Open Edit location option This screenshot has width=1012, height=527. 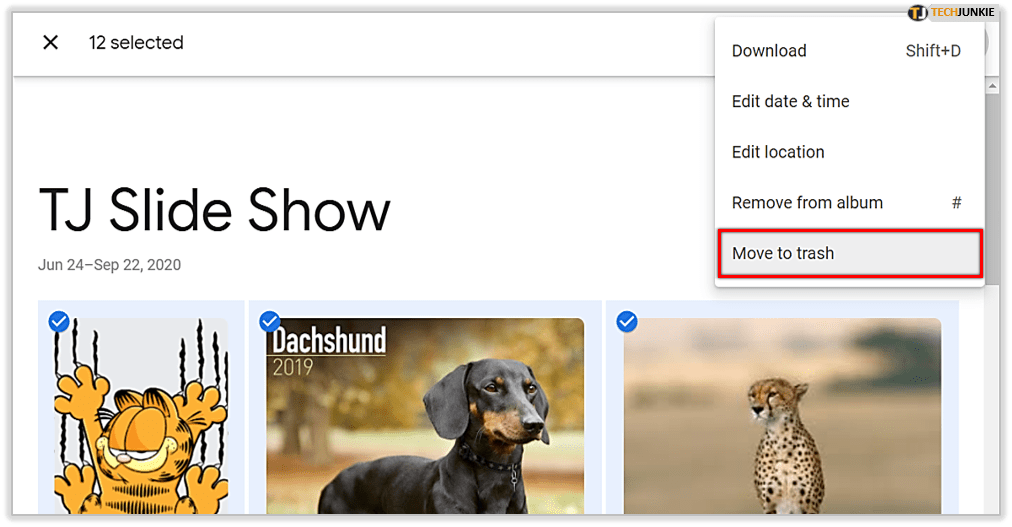[x=778, y=152]
